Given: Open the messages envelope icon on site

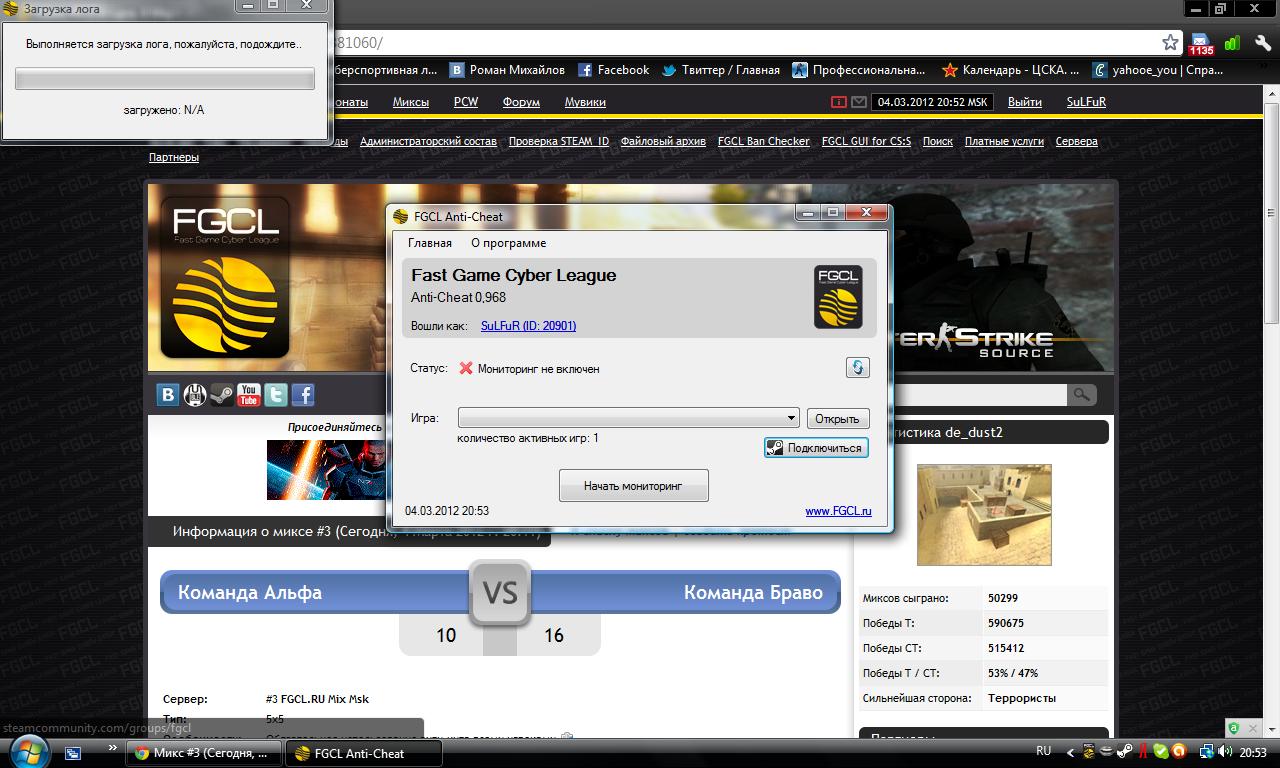Looking at the screenshot, I should 859,102.
